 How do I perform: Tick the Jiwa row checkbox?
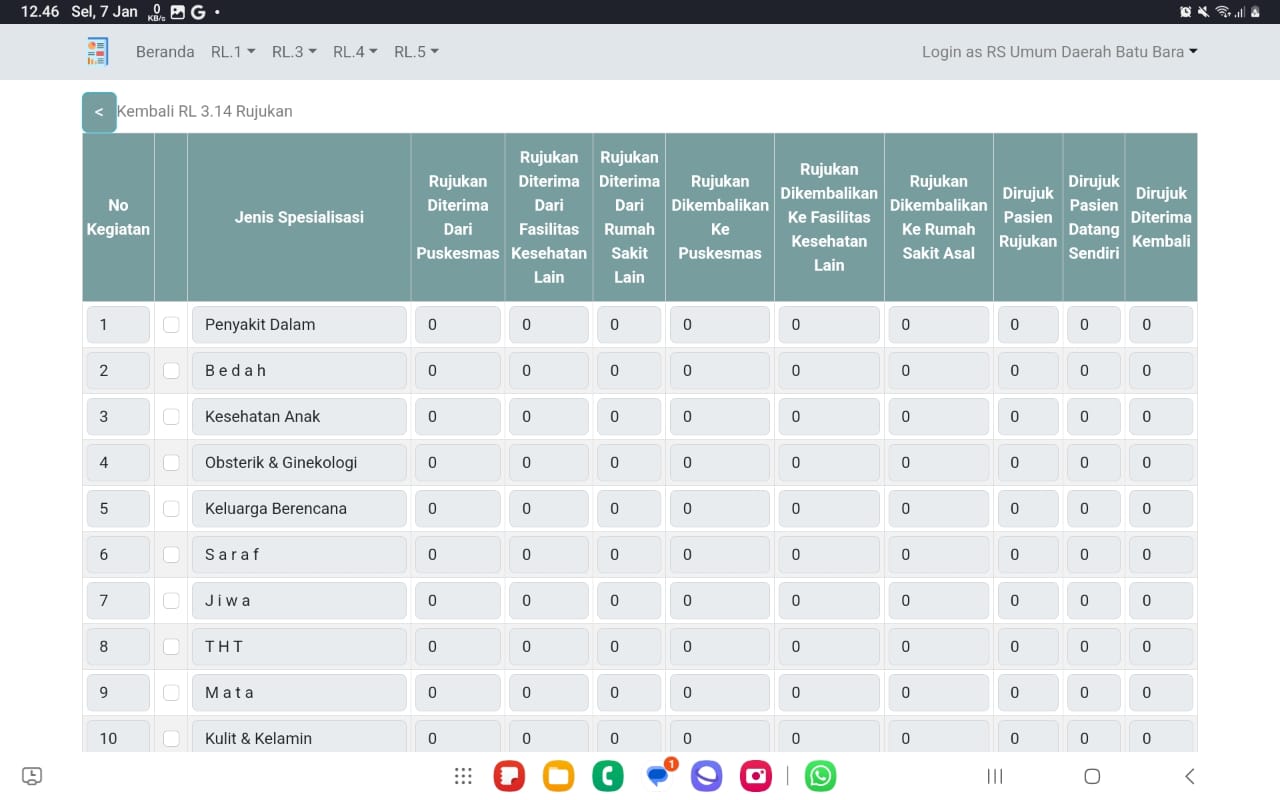pos(171,600)
